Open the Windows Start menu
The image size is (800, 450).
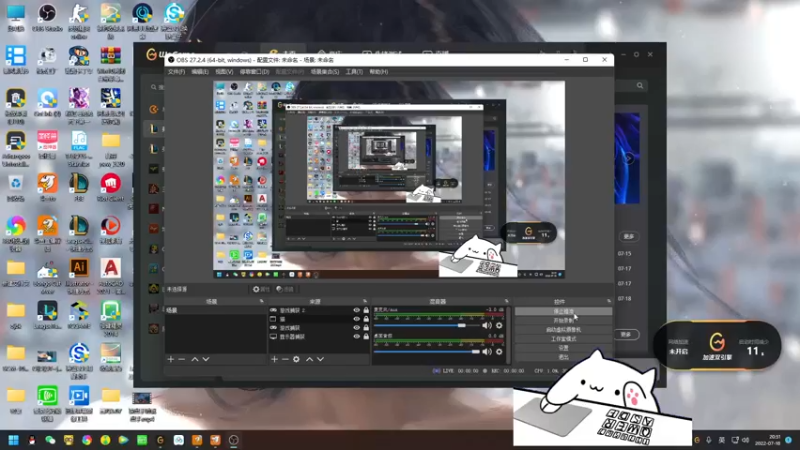13,440
